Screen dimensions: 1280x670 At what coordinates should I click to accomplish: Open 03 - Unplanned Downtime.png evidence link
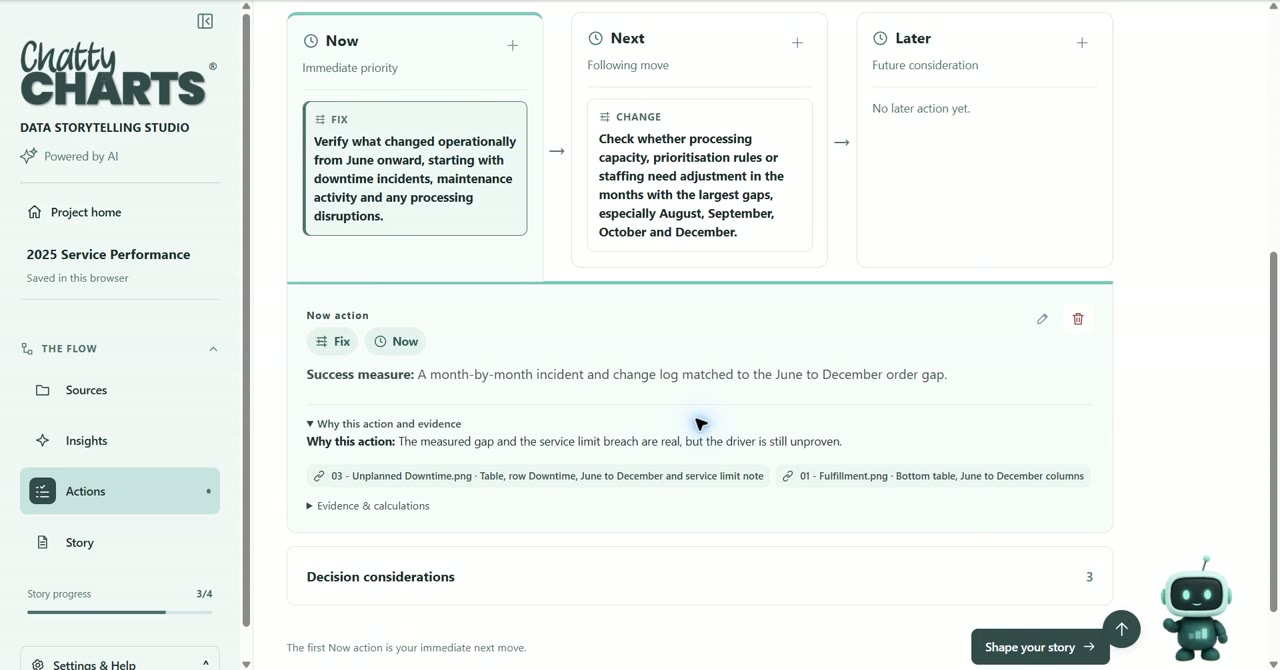(538, 476)
